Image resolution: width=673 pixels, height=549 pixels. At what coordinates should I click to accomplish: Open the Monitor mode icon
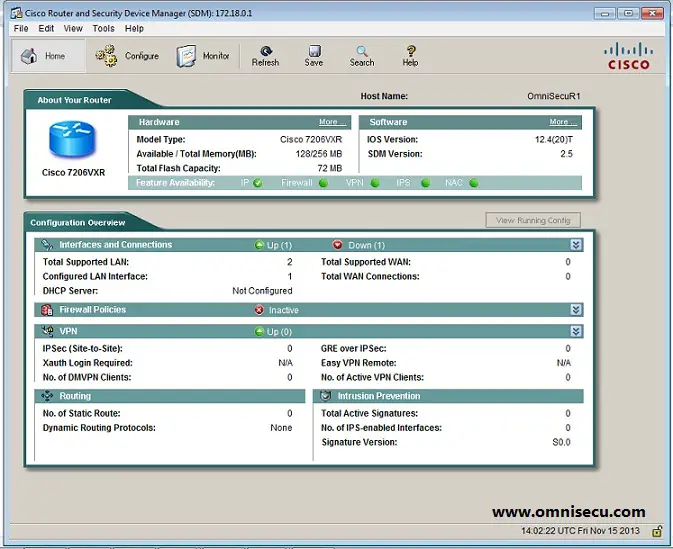186,56
